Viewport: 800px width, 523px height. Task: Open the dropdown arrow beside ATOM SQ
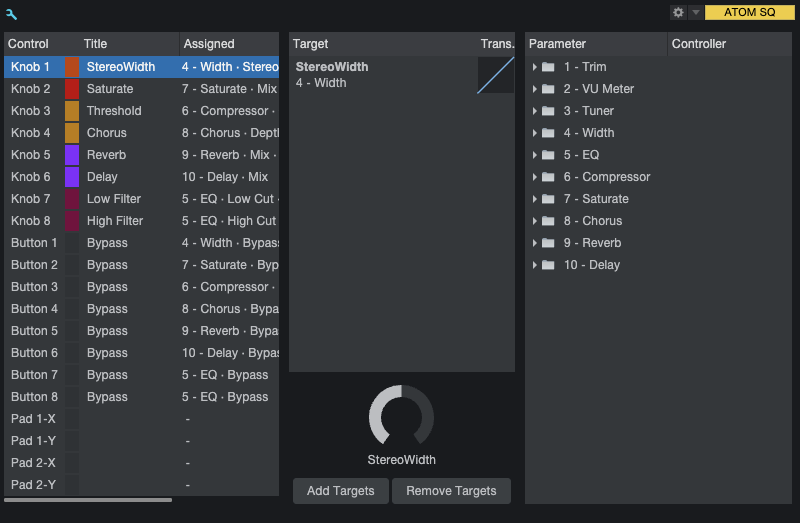click(695, 12)
